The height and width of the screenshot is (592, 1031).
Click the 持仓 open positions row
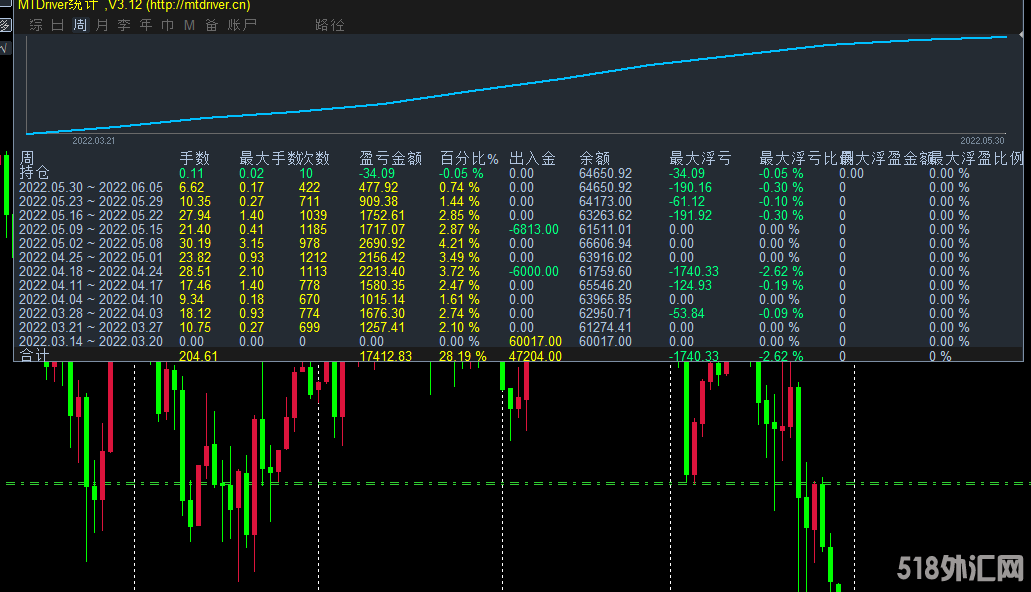[x=34, y=173]
